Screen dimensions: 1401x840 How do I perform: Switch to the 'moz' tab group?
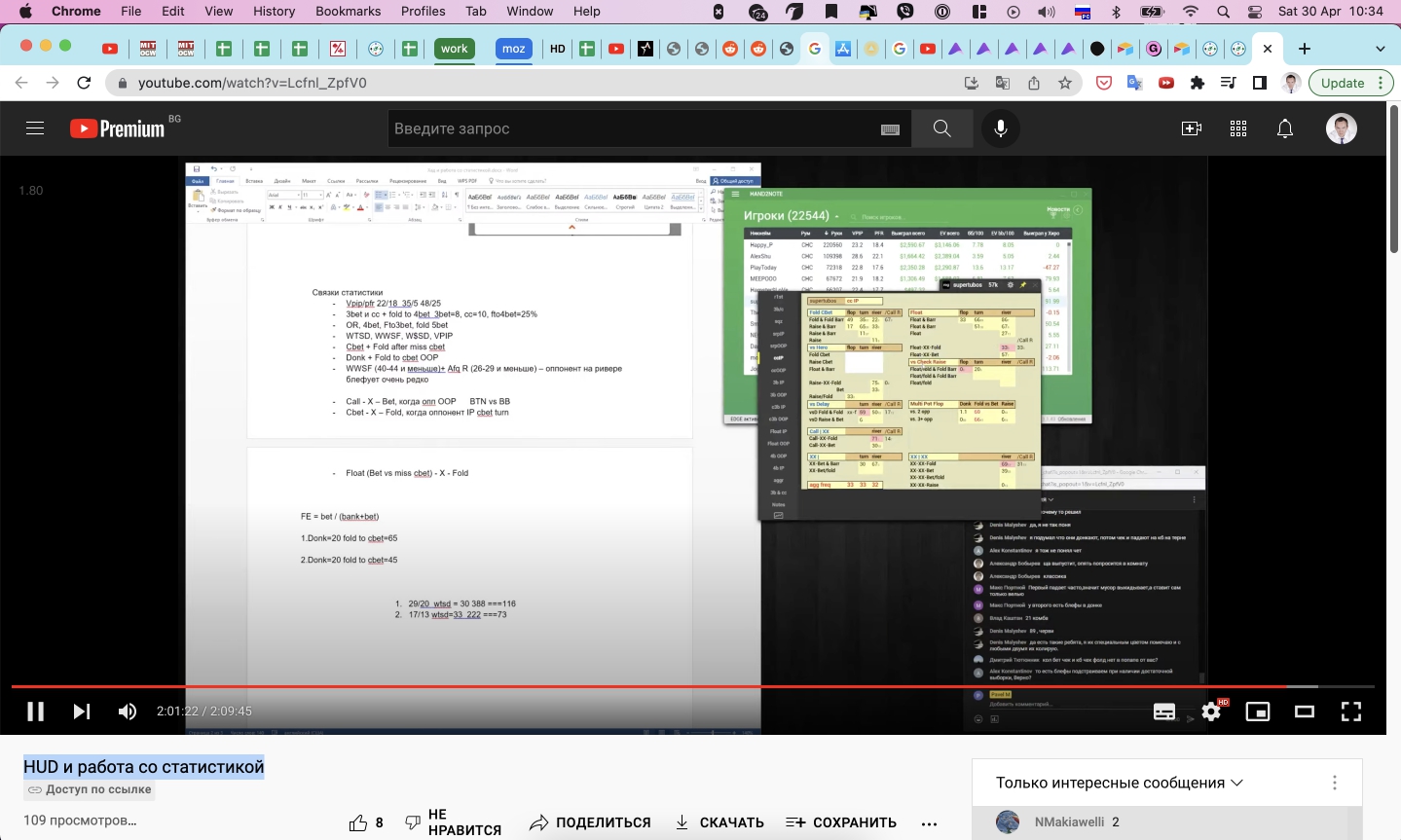pos(514,49)
